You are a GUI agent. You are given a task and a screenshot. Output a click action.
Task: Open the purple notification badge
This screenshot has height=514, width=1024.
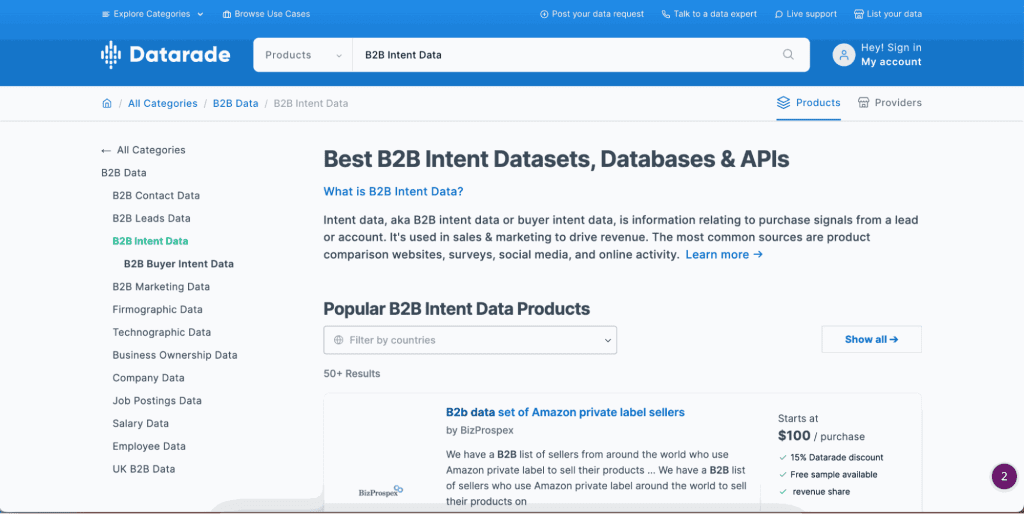tap(1004, 476)
